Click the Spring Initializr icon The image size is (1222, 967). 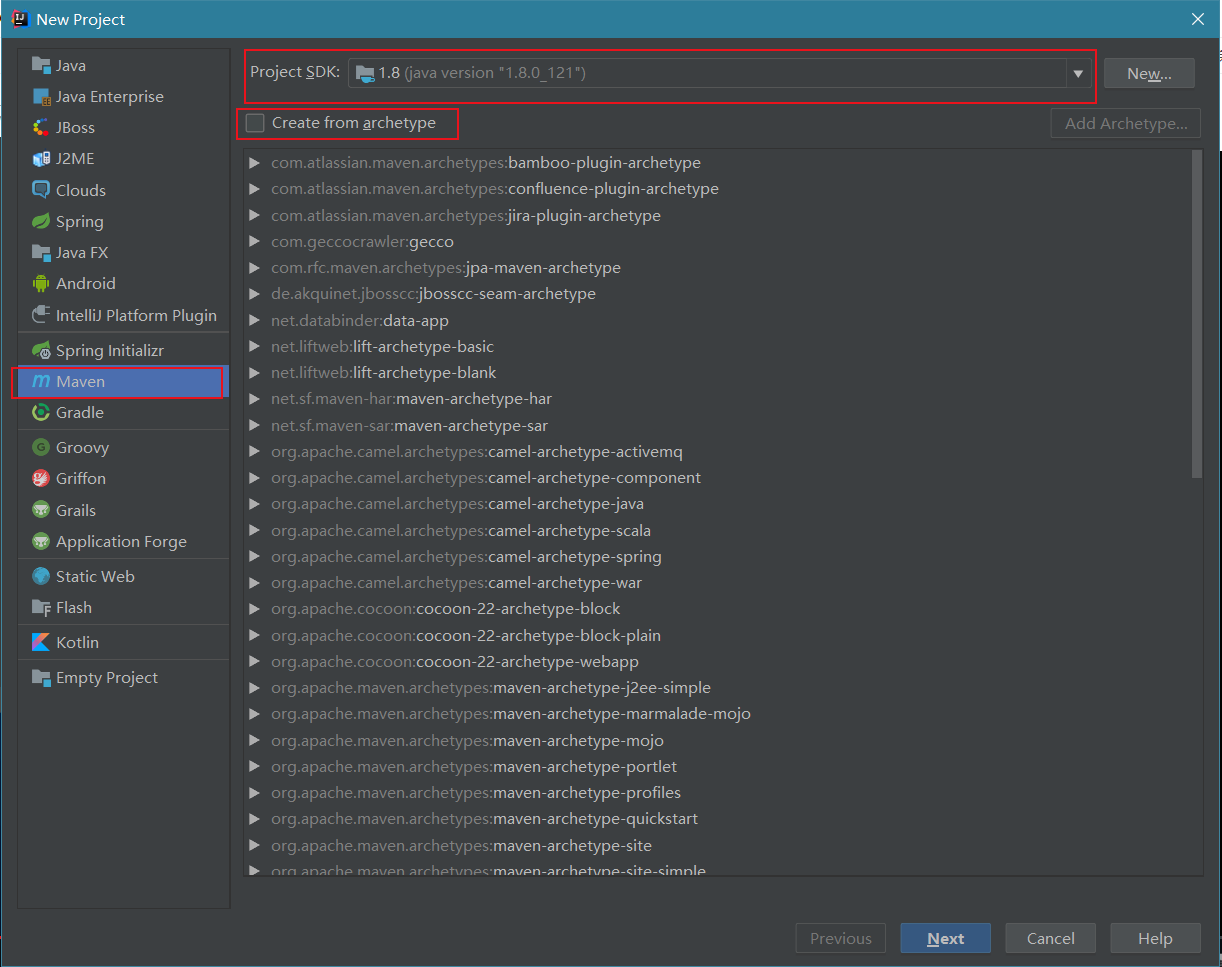click(41, 350)
